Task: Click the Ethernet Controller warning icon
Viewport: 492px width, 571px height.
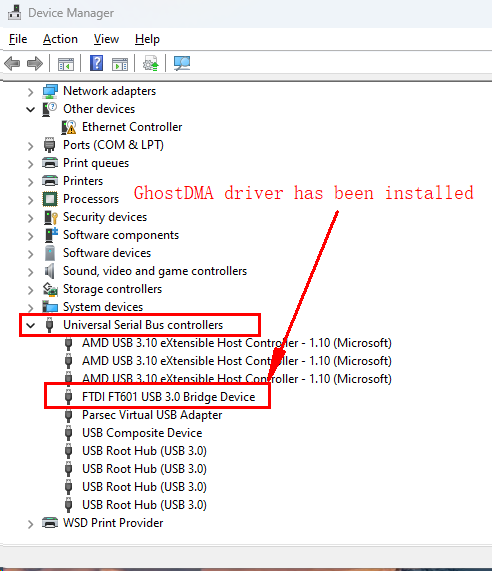Action: [68, 127]
